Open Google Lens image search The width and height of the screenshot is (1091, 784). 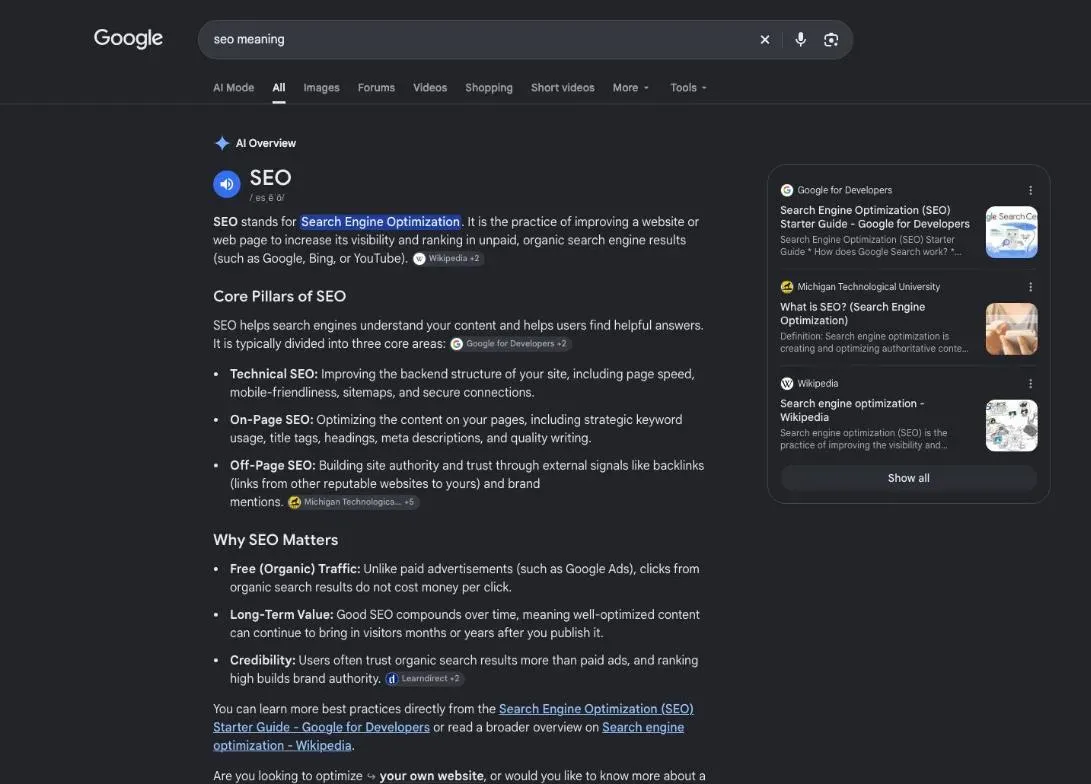coord(831,40)
